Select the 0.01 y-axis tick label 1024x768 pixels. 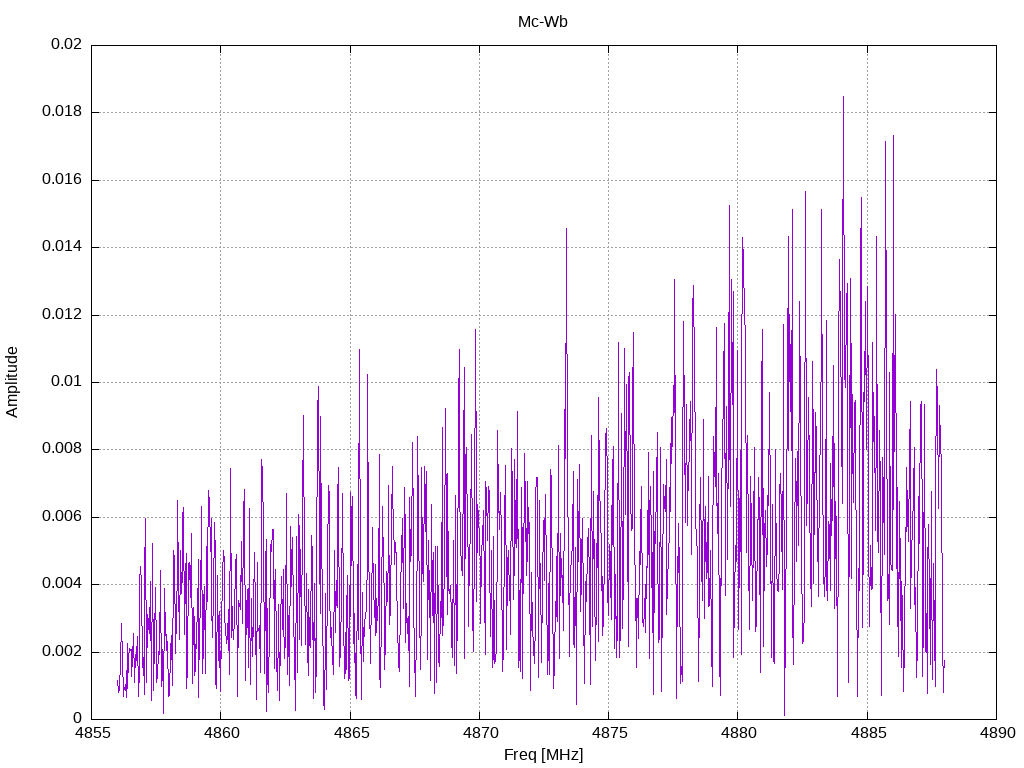pyautogui.click(x=66, y=382)
